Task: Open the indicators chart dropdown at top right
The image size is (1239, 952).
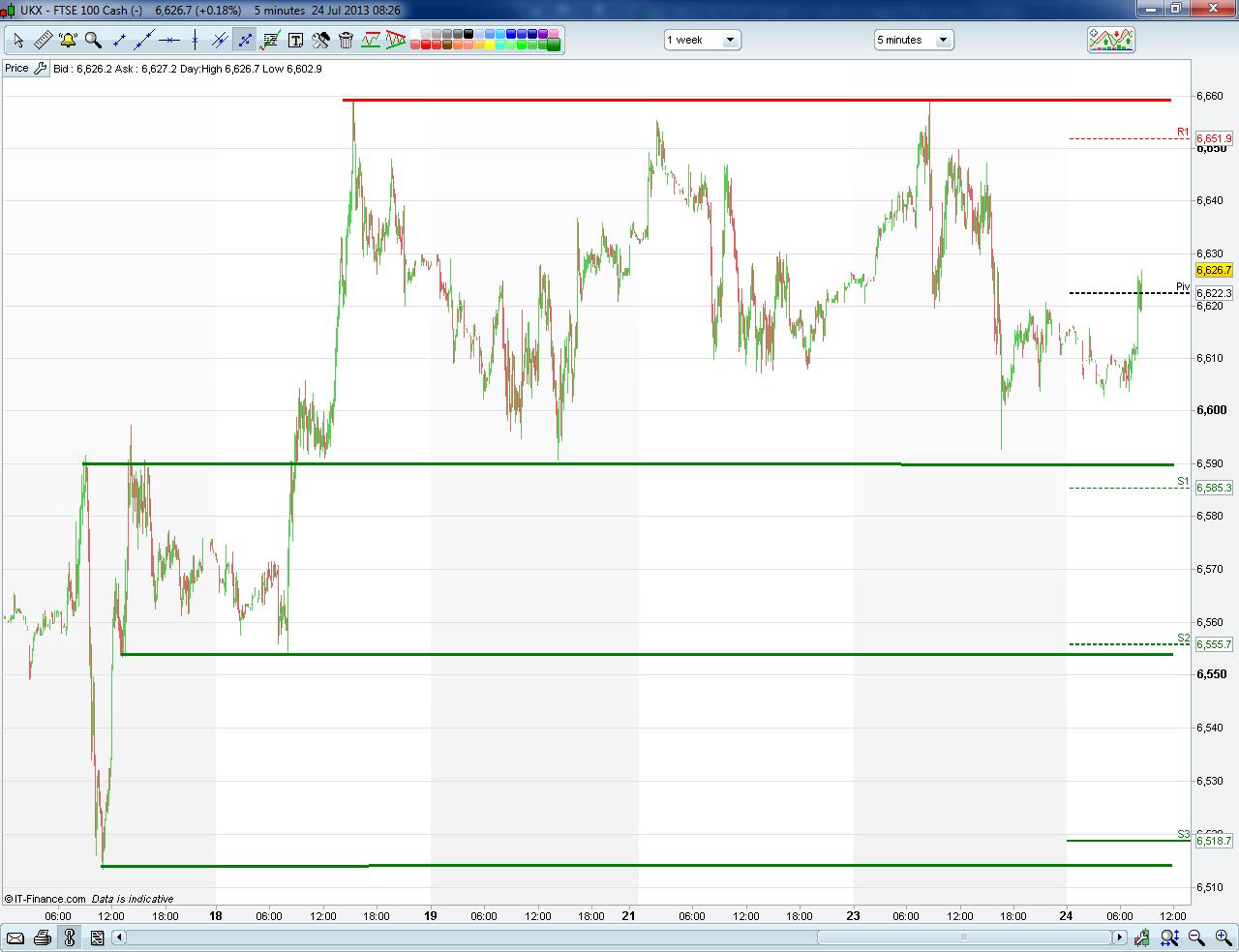Action: pos(1110,40)
